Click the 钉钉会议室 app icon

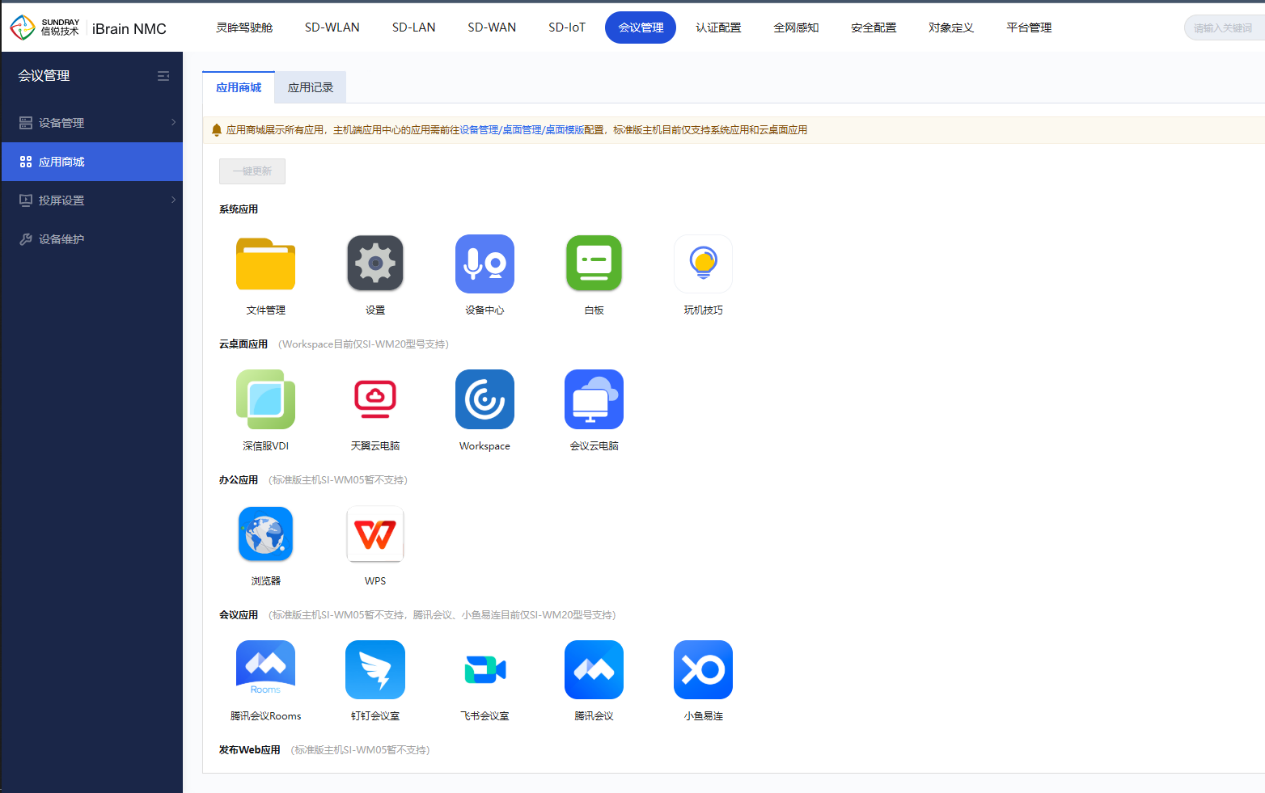pyautogui.click(x=375, y=669)
